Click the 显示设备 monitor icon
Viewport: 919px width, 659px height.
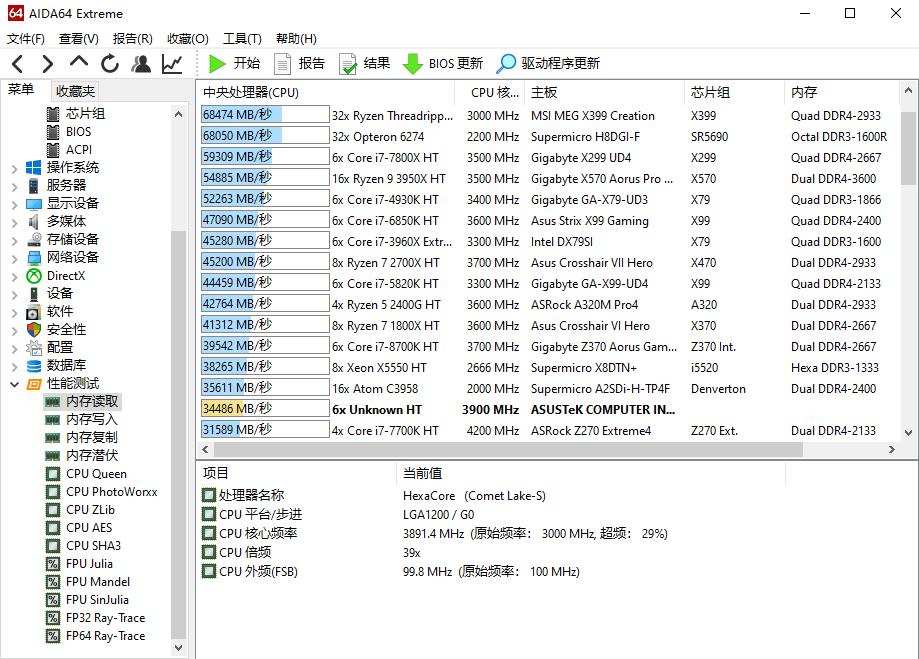click(x=33, y=204)
